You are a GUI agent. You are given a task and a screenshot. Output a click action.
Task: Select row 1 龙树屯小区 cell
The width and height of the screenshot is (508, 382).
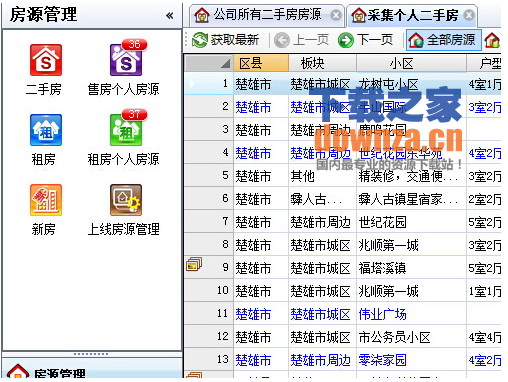coord(411,84)
